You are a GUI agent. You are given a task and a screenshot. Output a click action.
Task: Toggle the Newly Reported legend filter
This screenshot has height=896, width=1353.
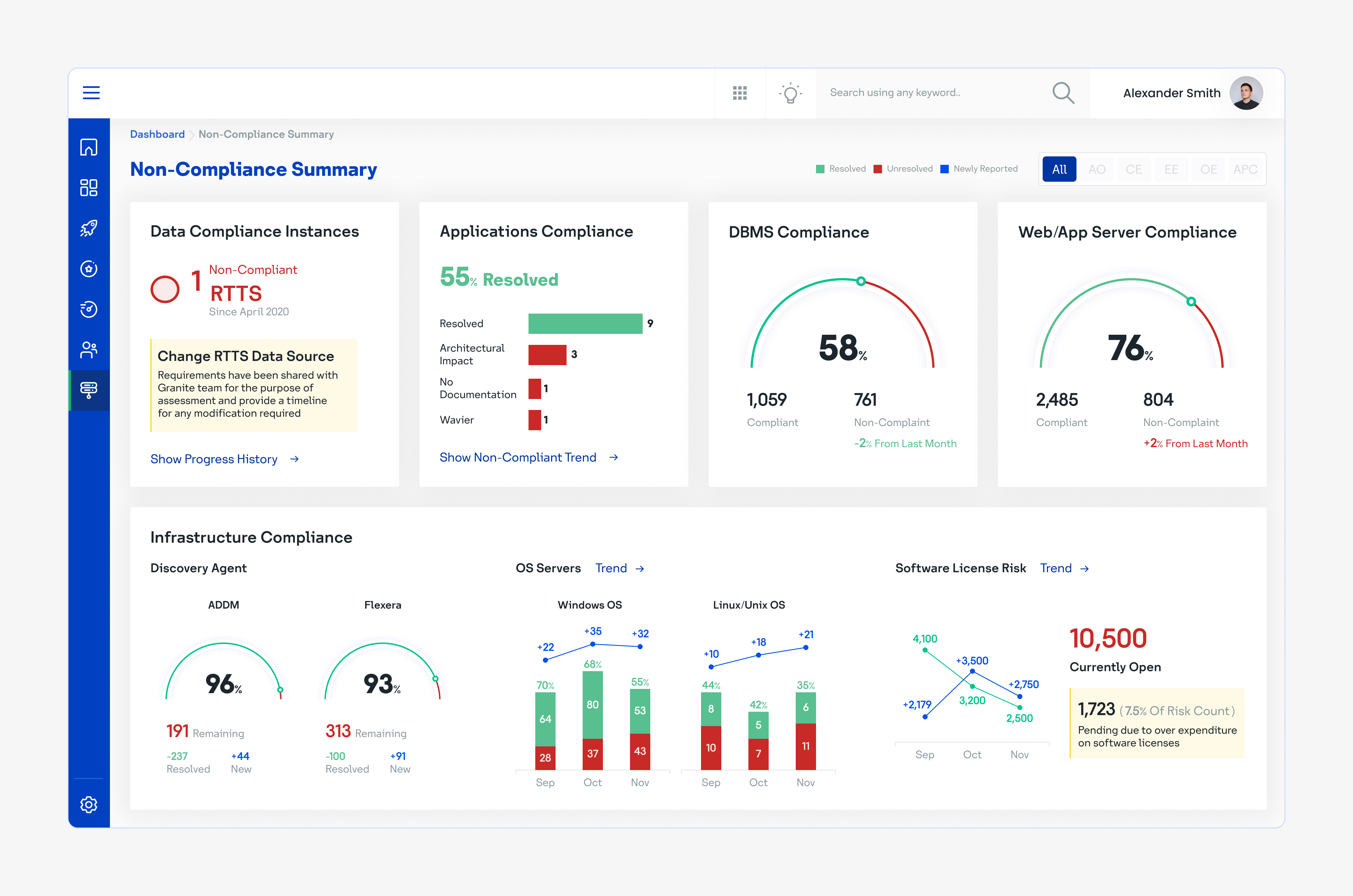tap(979, 168)
